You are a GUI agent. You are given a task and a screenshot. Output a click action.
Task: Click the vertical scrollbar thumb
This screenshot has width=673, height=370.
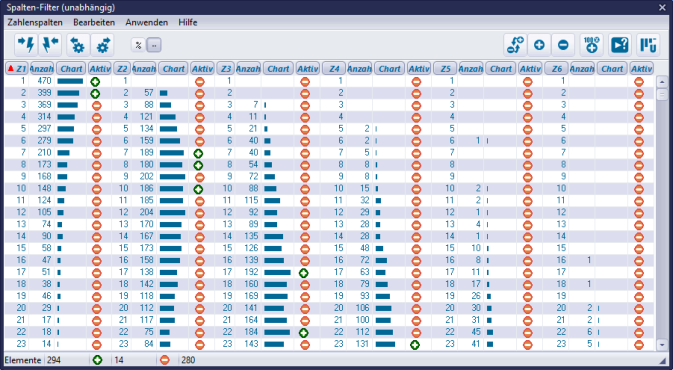662,94
